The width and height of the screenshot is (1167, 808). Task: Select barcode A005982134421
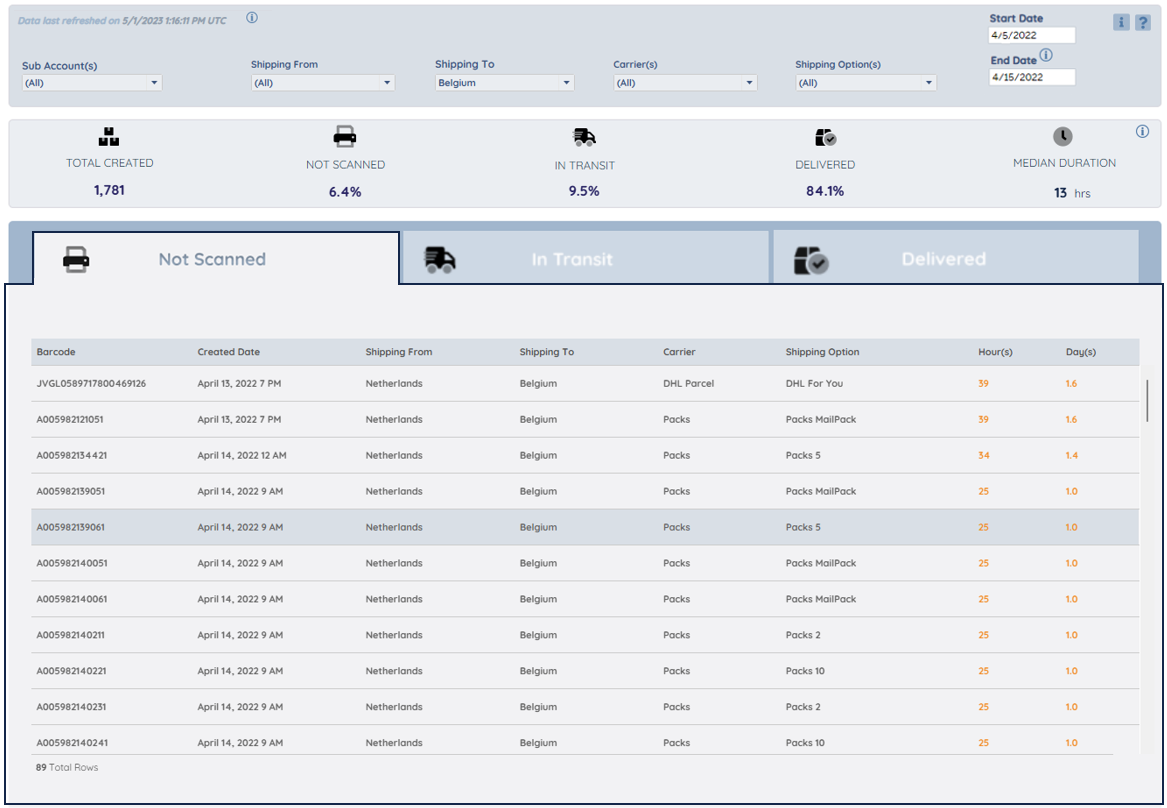tap(71, 455)
